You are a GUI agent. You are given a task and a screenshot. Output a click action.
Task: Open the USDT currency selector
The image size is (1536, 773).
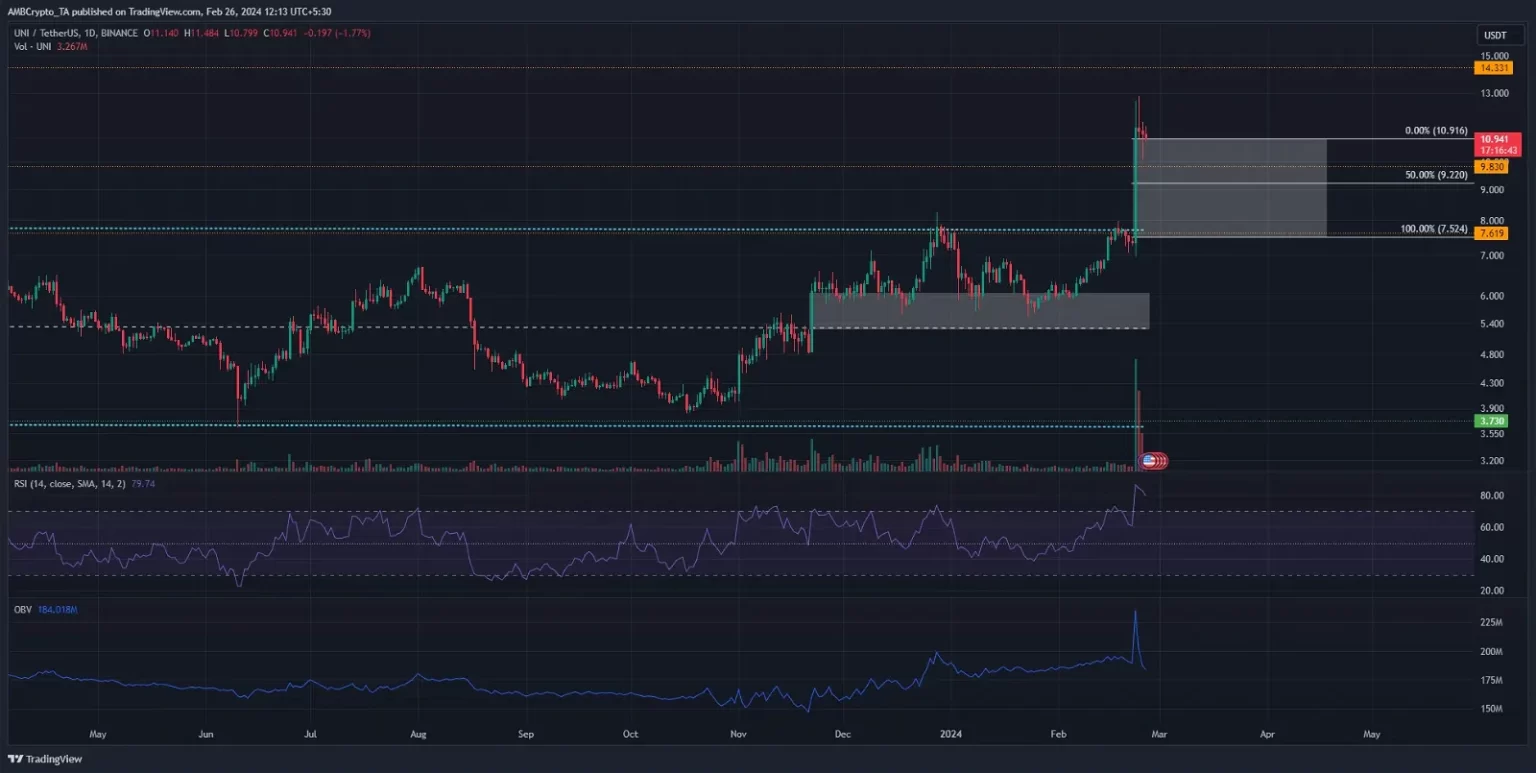coord(1491,36)
